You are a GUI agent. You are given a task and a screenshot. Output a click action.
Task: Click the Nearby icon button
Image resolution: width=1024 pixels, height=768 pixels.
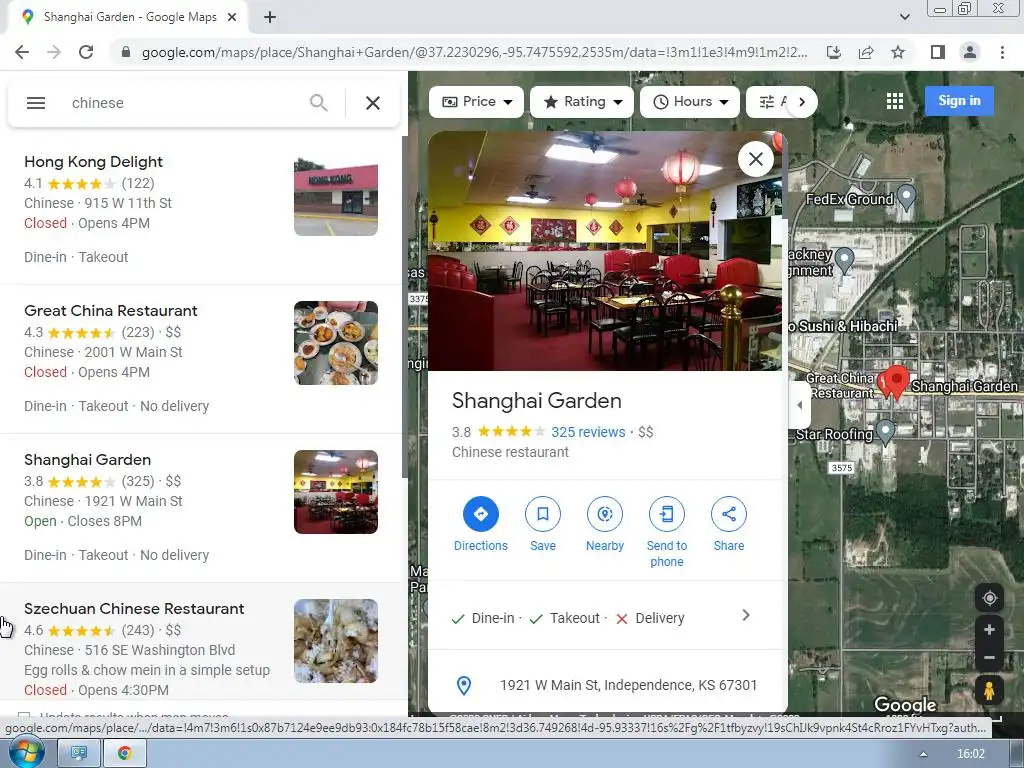pyautogui.click(x=605, y=514)
